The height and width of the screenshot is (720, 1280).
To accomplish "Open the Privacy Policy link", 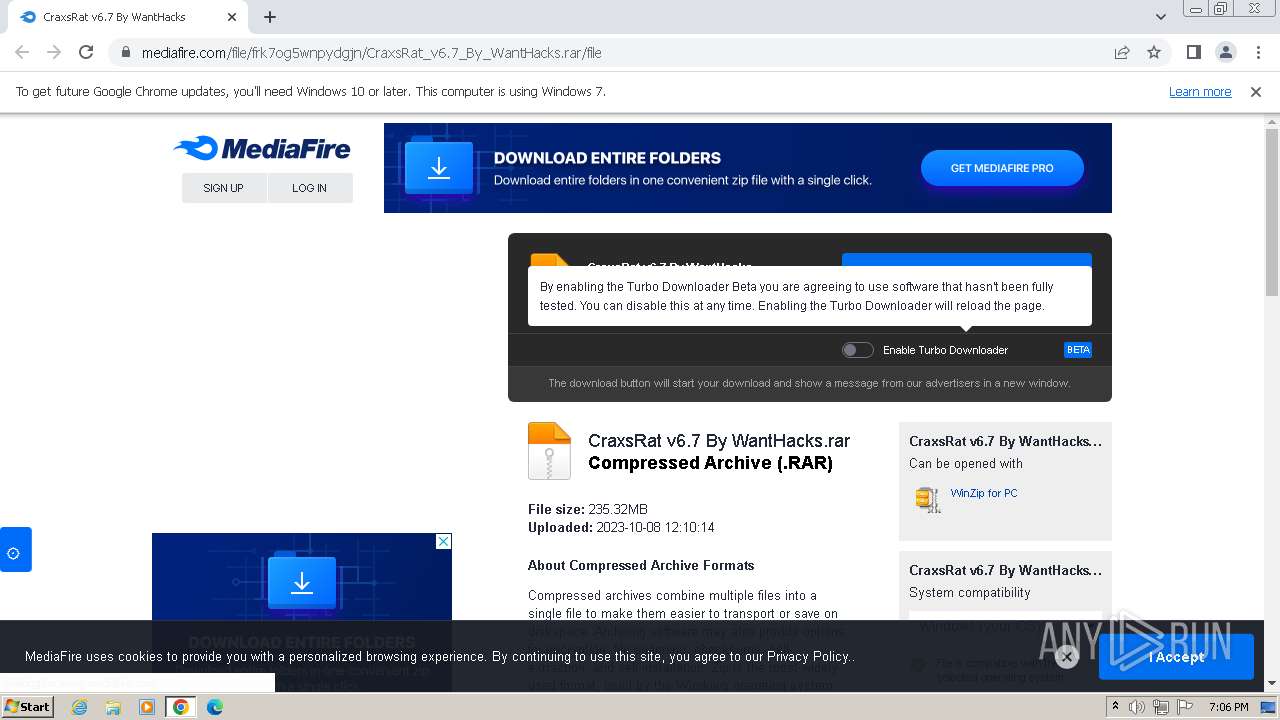I will pyautogui.click(x=808, y=657).
